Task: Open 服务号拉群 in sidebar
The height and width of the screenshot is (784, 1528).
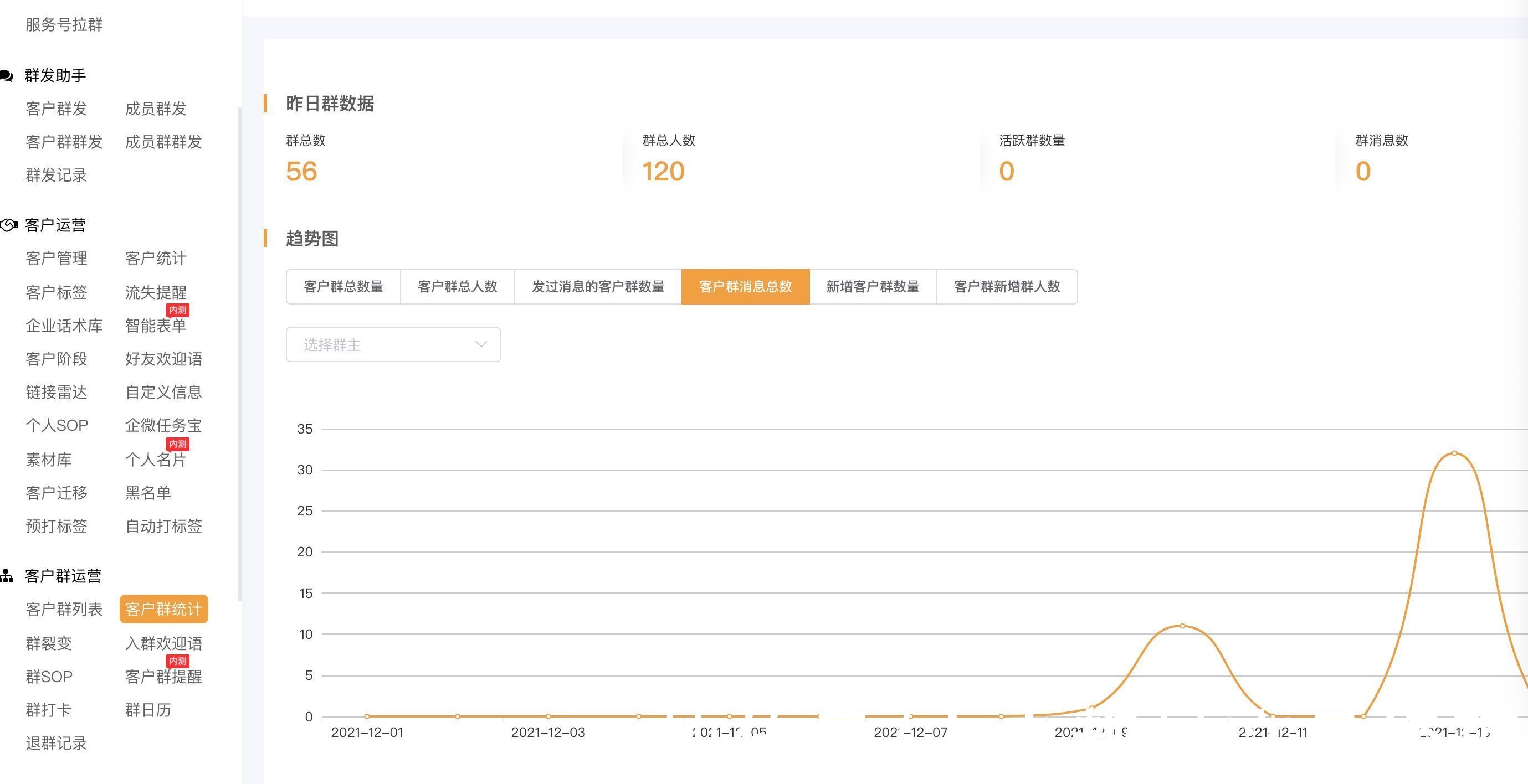Action: (x=64, y=24)
